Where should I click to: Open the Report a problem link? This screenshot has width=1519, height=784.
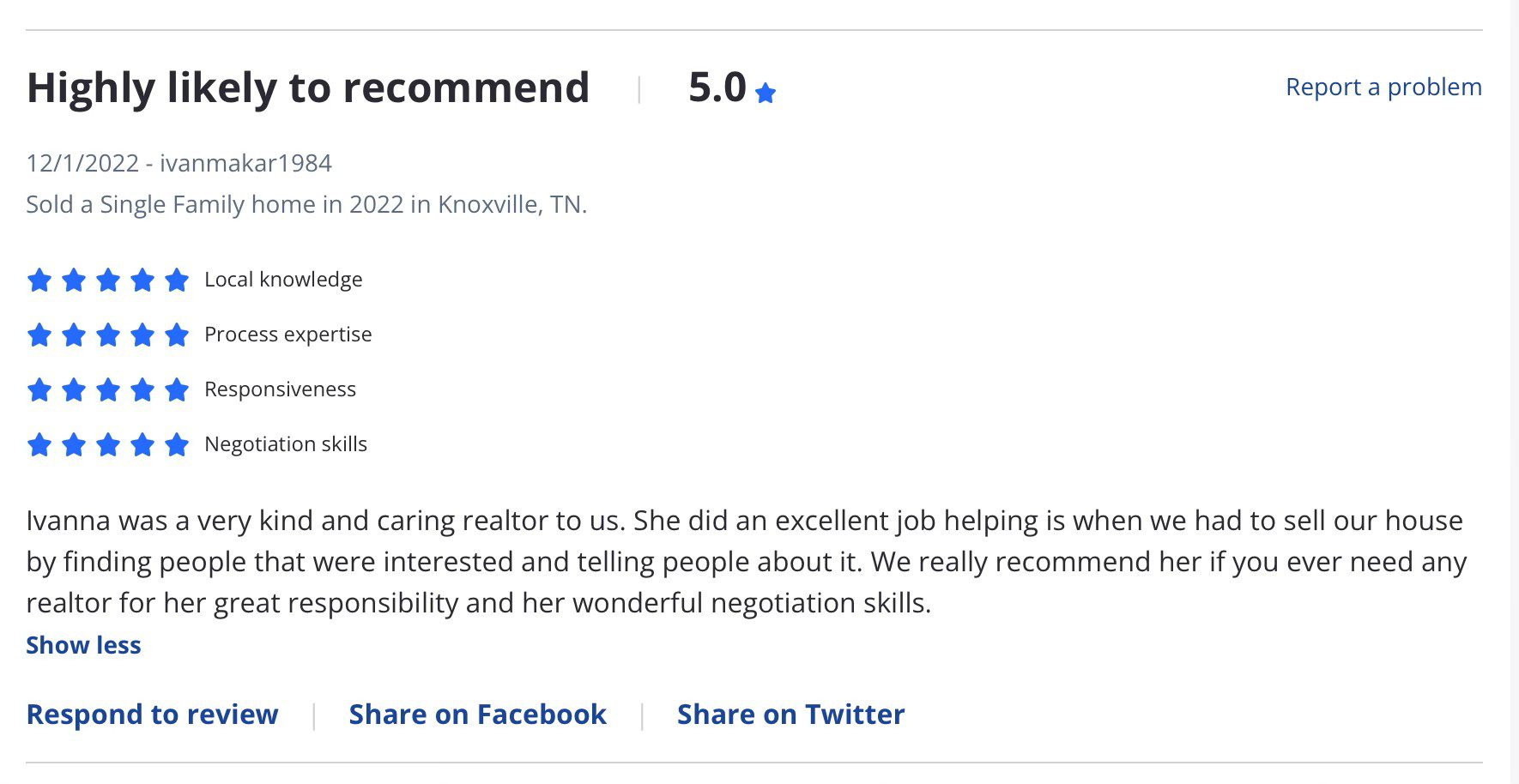1383,87
